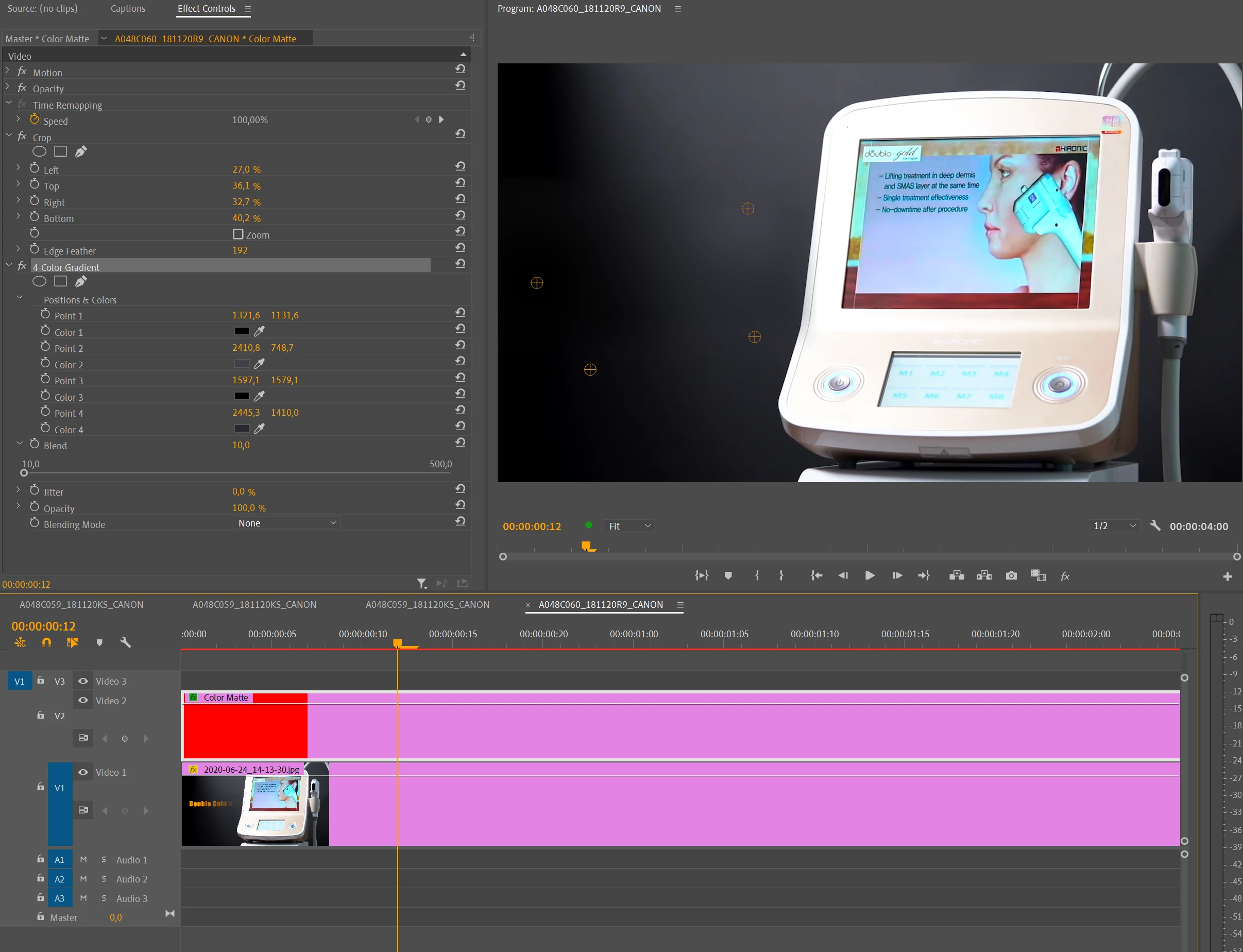Screen dimensions: 1243x952
Task: Switch to the Captions tab
Action: click(x=127, y=8)
